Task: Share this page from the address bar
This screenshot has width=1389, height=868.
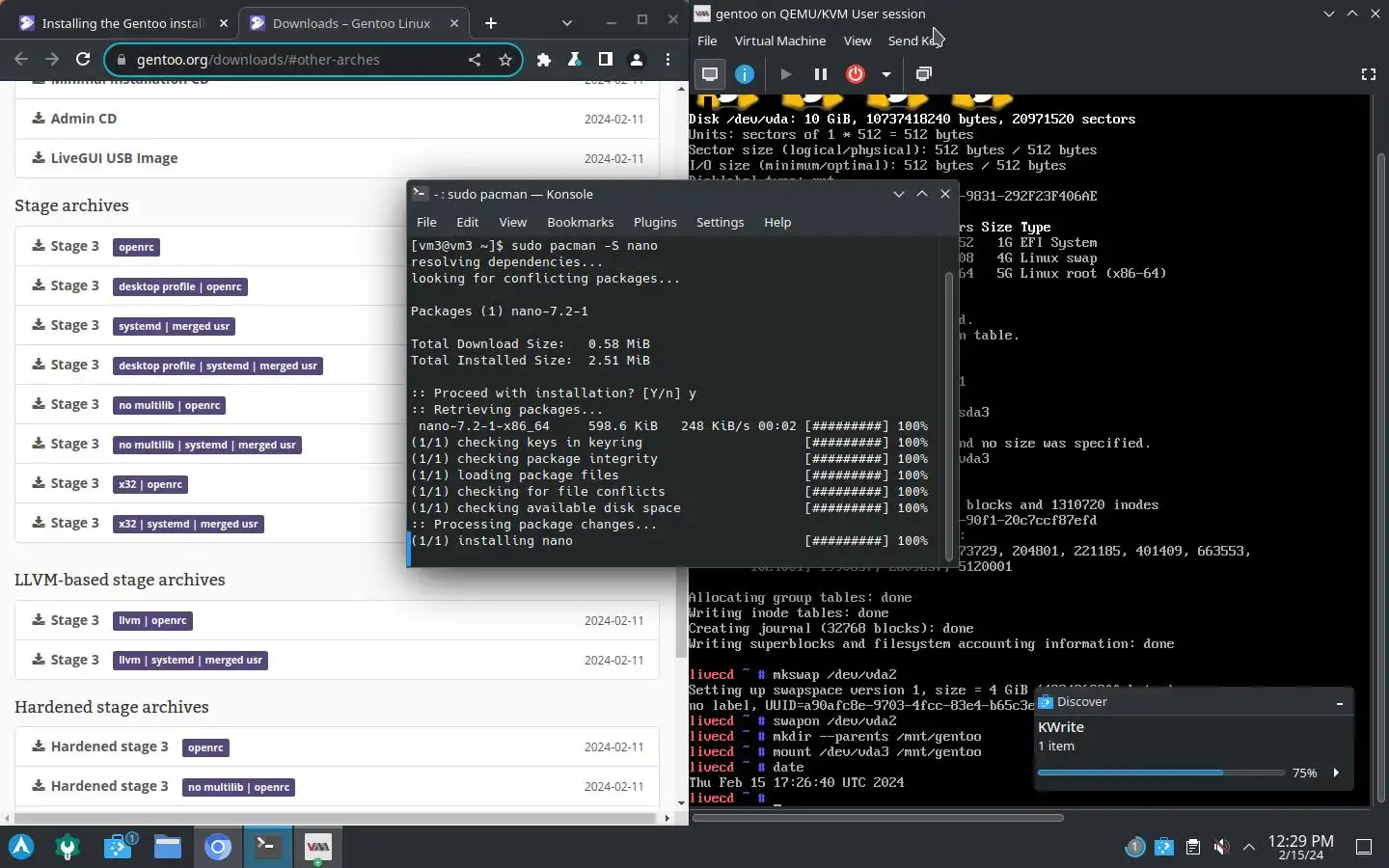Action: tap(475, 60)
